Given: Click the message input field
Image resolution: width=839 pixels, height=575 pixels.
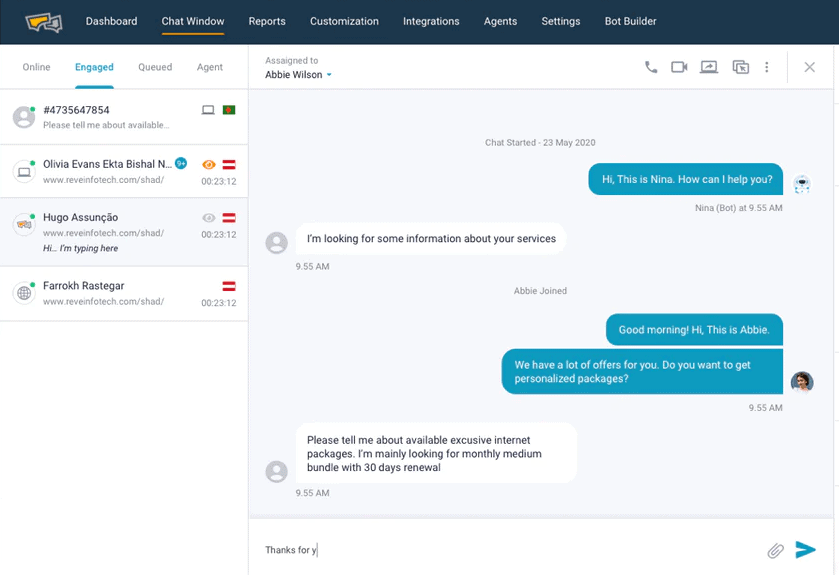Looking at the screenshot, I should pos(500,550).
